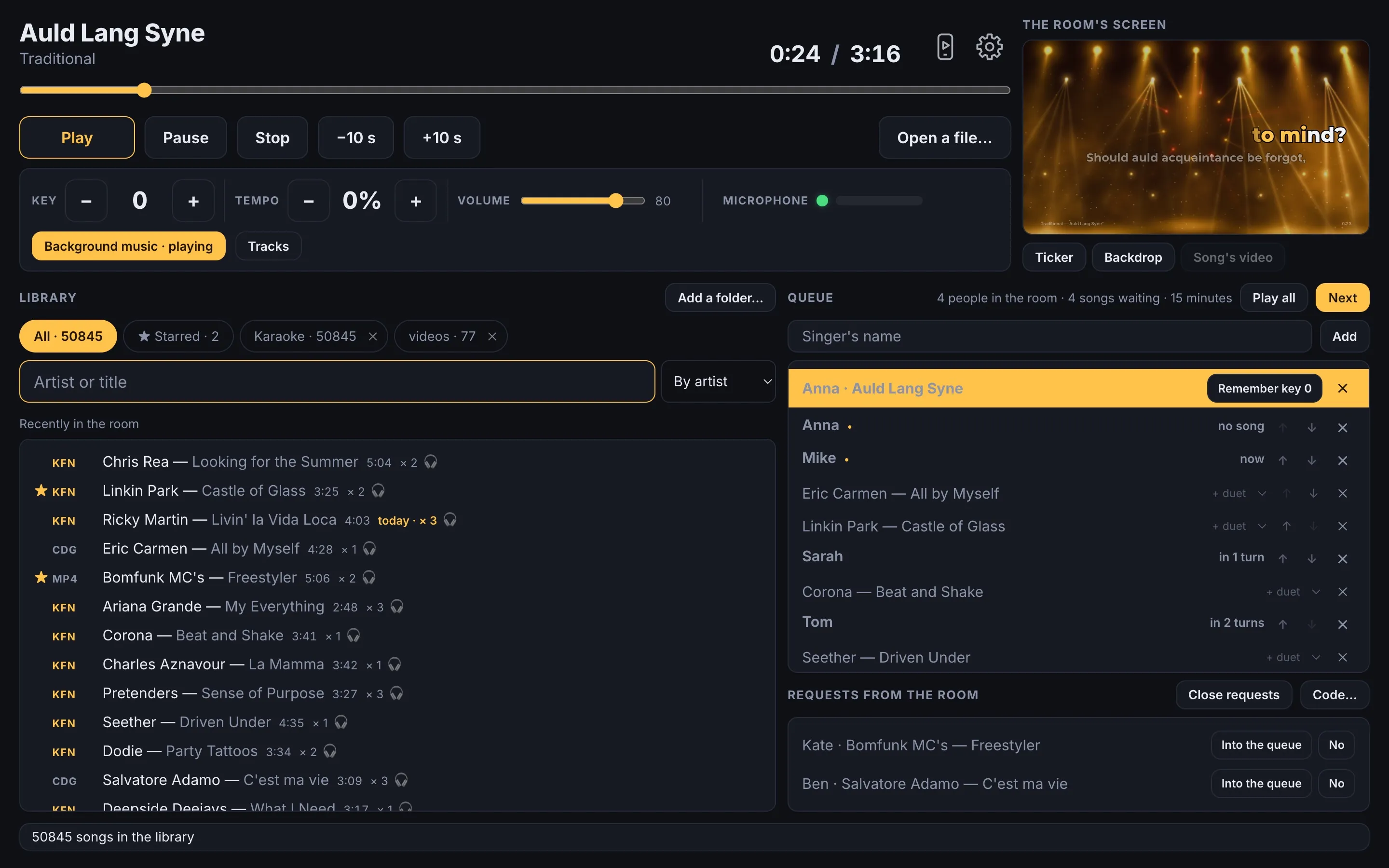Screen dimensions: 1389x868
Task: Seek on the song progress bar
Action: click(x=515, y=90)
